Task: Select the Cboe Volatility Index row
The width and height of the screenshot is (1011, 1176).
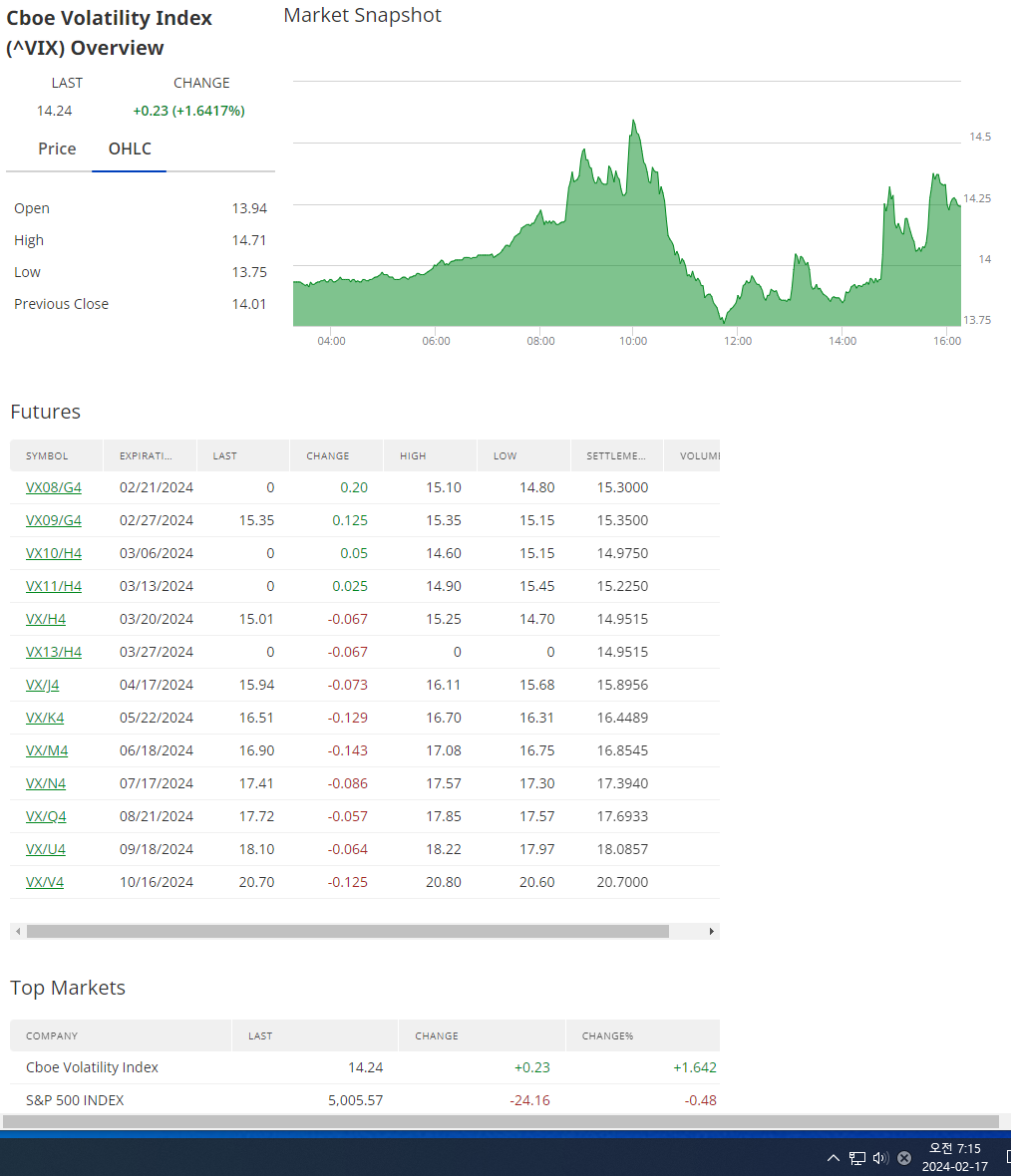Action: point(365,1068)
